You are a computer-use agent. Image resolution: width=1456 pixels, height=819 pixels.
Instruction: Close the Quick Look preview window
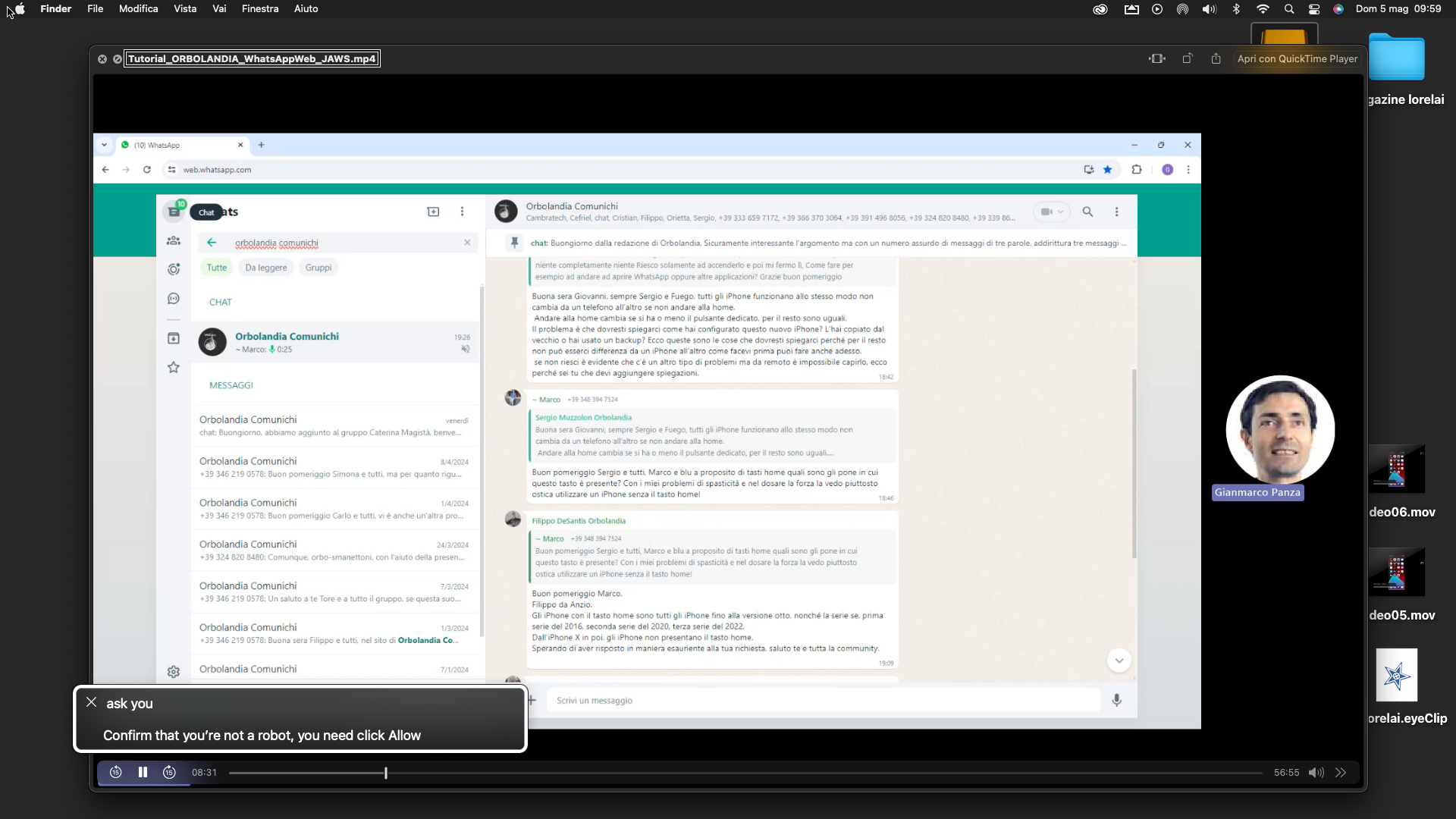102,59
